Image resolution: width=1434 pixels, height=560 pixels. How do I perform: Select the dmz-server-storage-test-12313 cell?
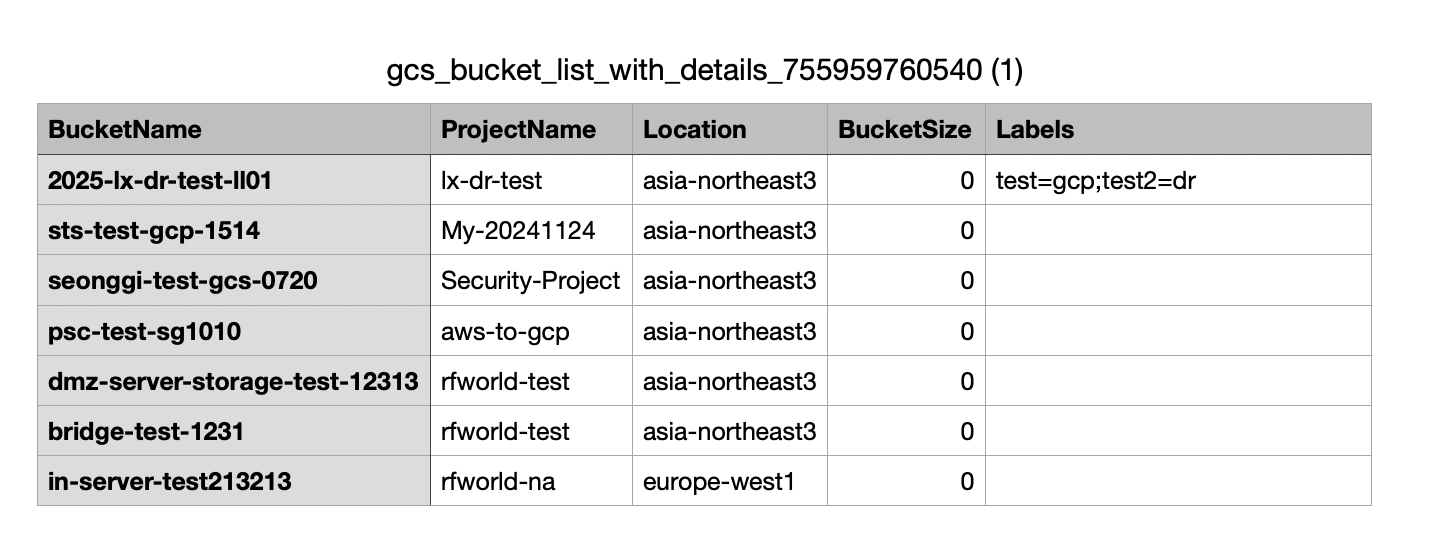(x=234, y=380)
